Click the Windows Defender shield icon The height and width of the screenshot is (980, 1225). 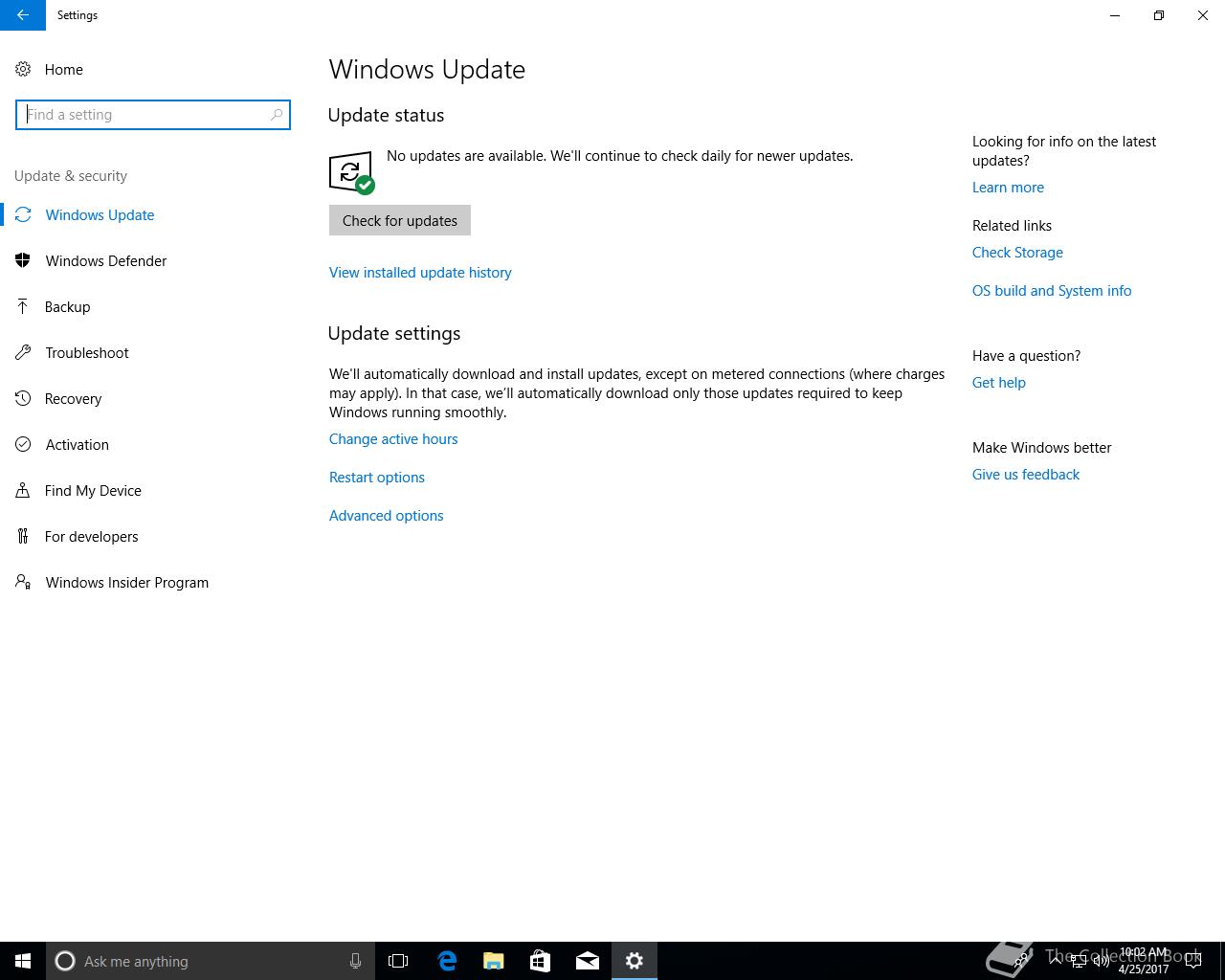tap(23, 260)
